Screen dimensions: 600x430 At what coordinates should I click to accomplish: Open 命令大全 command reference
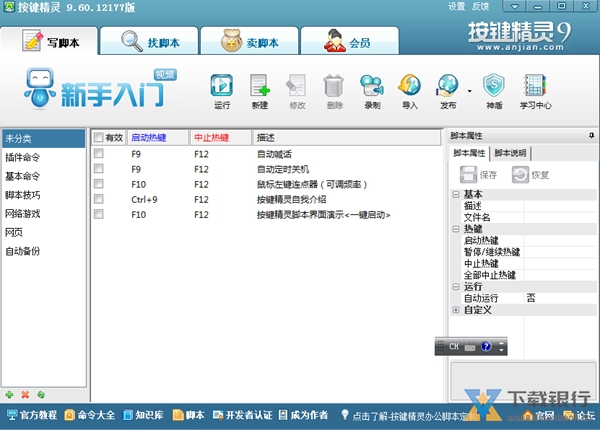[x=90, y=415]
